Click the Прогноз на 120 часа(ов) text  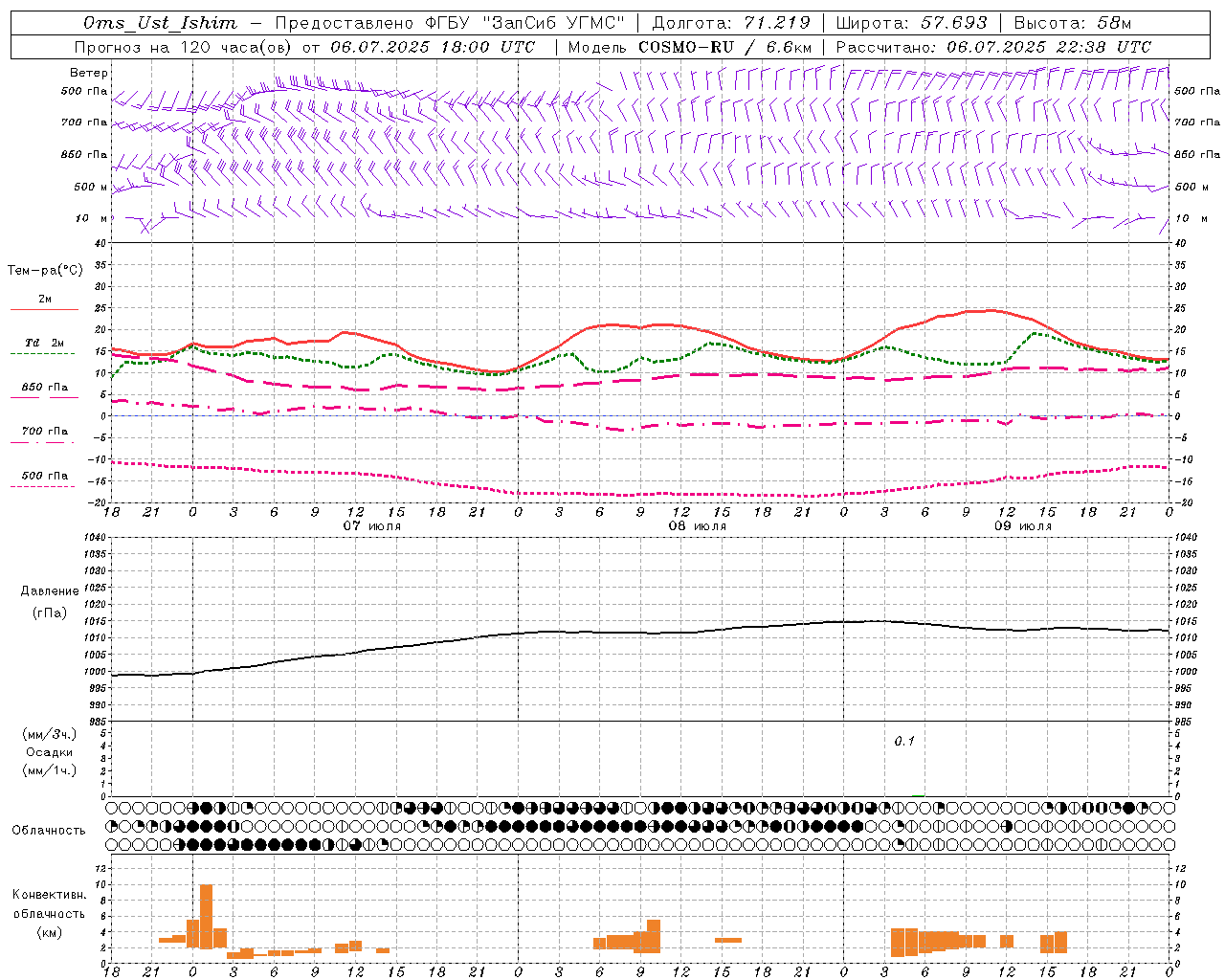point(184,47)
